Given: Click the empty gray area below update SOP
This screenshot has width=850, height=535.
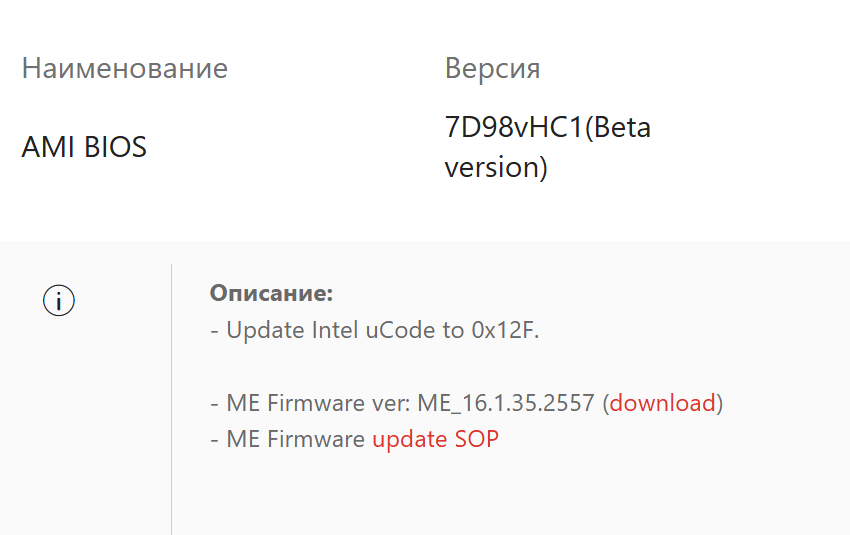Looking at the screenshot, I should (x=500, y=495).
